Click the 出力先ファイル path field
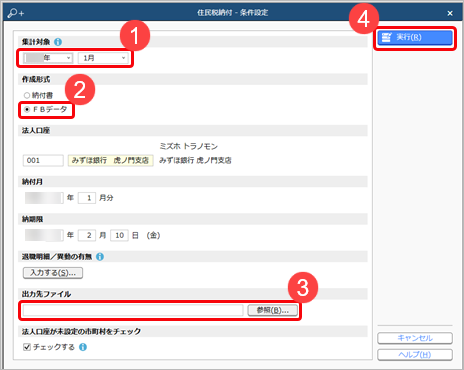 133,310
